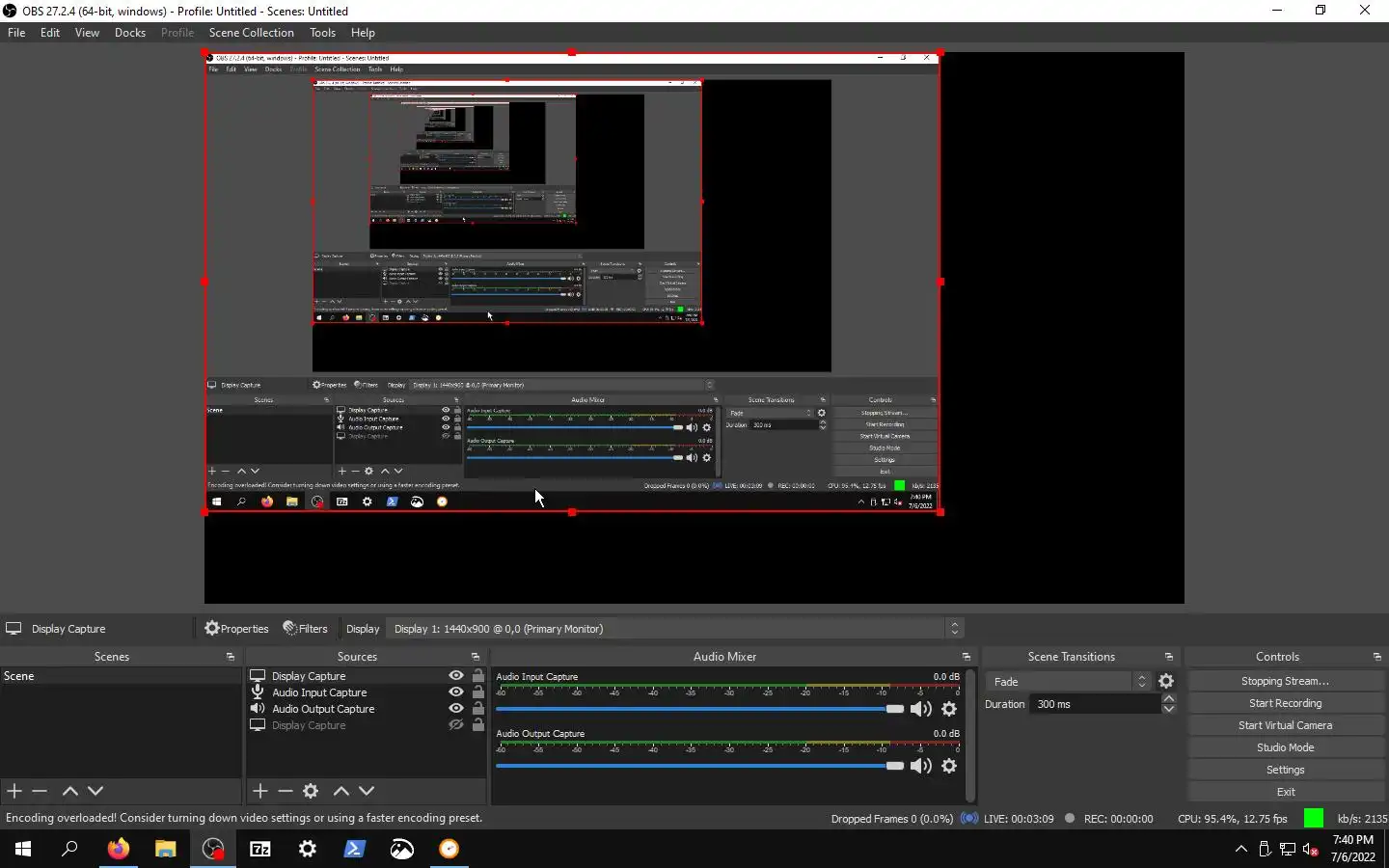Add a new scene with plus icon
1389x868 pixels.
click(14, 791)
